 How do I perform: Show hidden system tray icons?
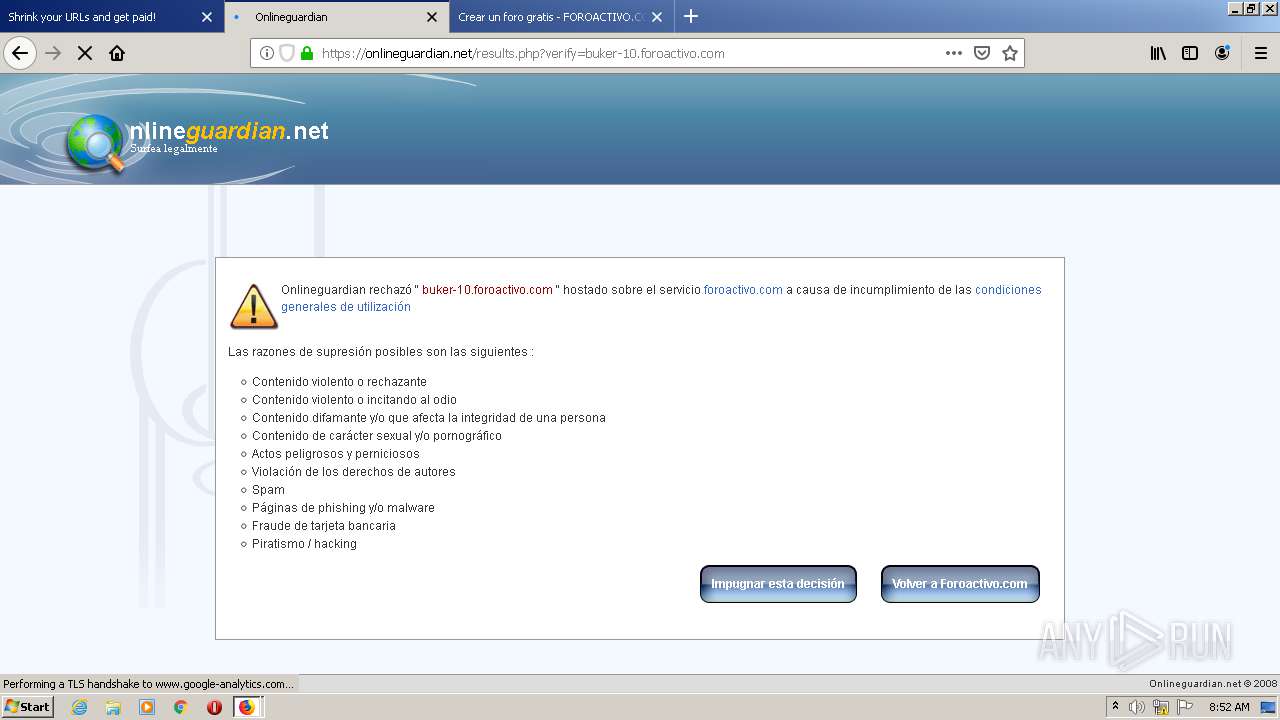[x=1115, y=707]
